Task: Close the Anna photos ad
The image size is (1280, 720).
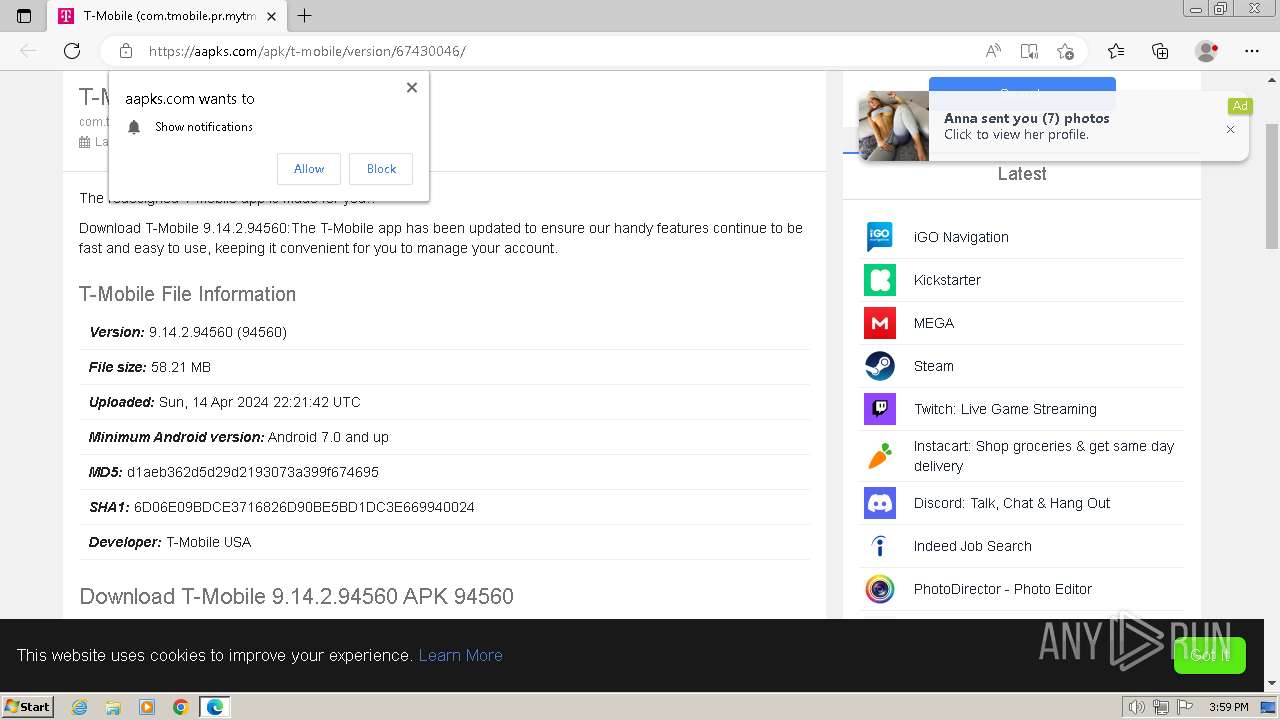Action: coord(1230,129)
